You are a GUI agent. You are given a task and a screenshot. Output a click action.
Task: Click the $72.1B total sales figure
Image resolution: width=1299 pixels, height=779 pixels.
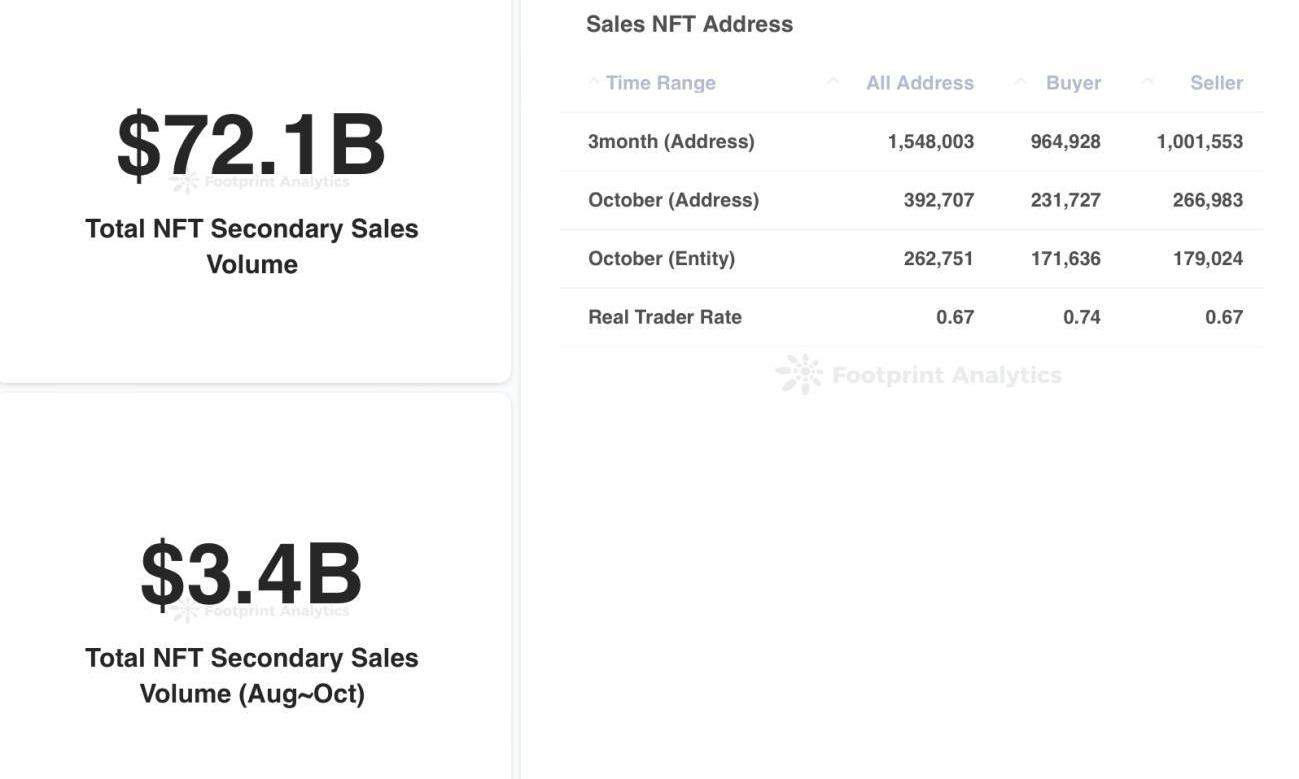(x=251, y=146)
